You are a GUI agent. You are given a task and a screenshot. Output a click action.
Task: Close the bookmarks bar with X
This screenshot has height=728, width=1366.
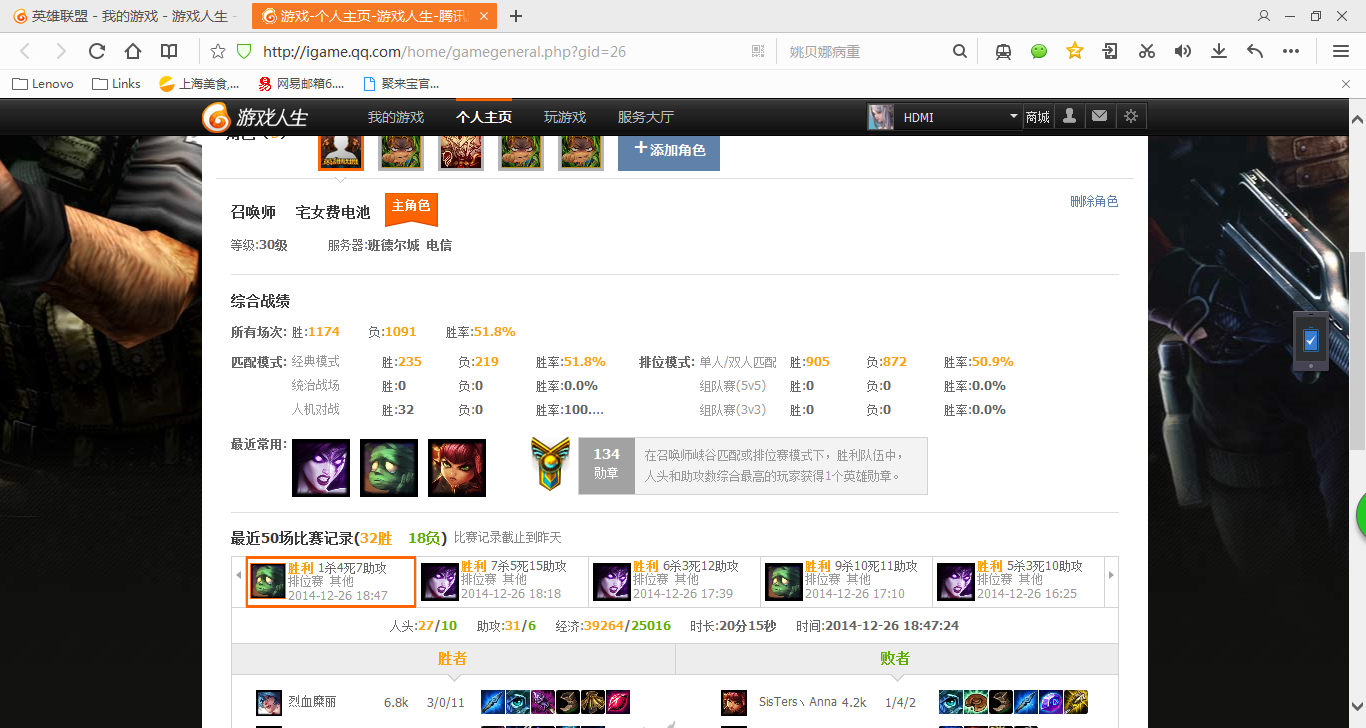click(1345, 84)
